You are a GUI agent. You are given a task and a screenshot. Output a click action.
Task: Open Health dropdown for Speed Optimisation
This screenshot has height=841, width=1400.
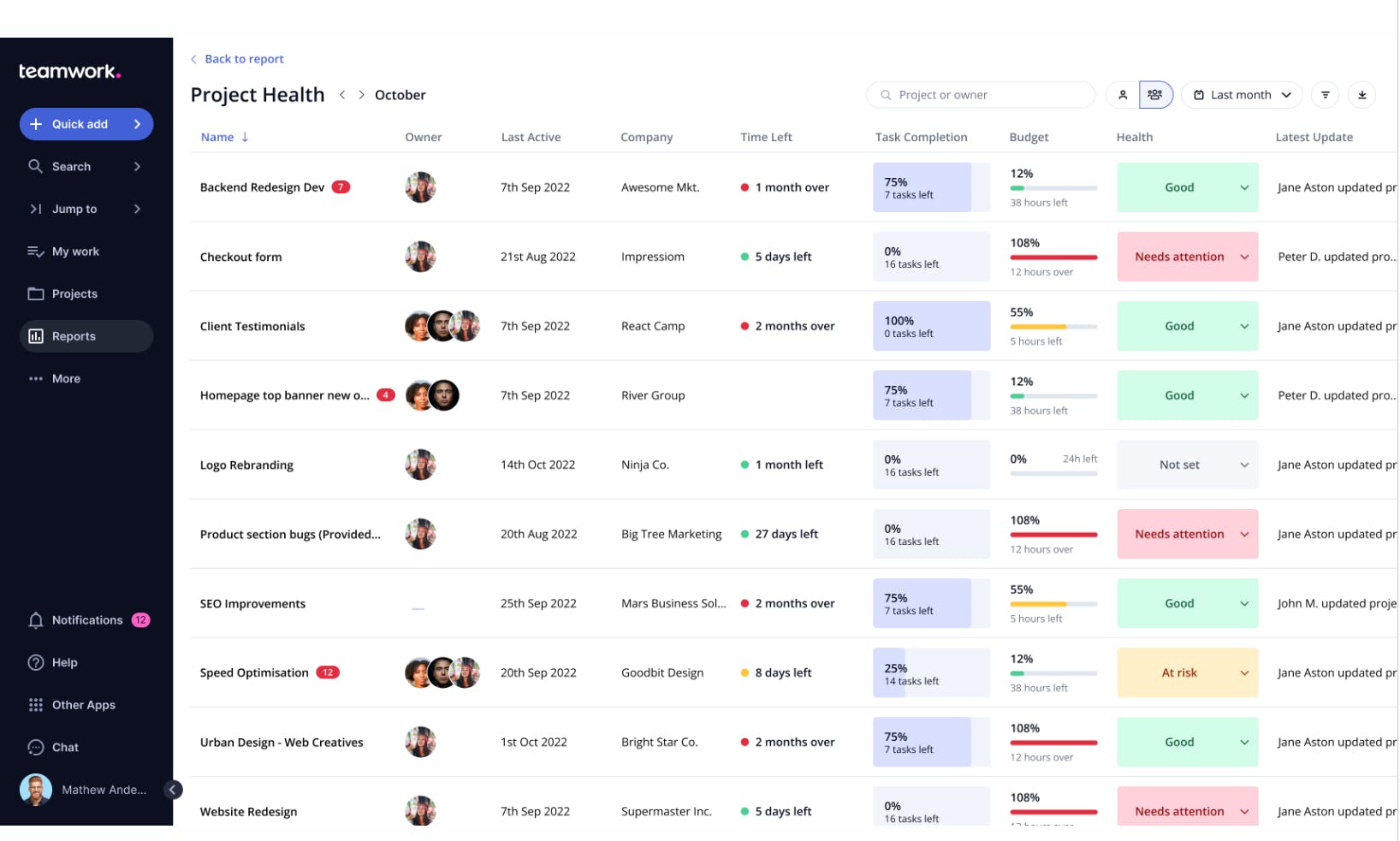(x=1243, y=673)
